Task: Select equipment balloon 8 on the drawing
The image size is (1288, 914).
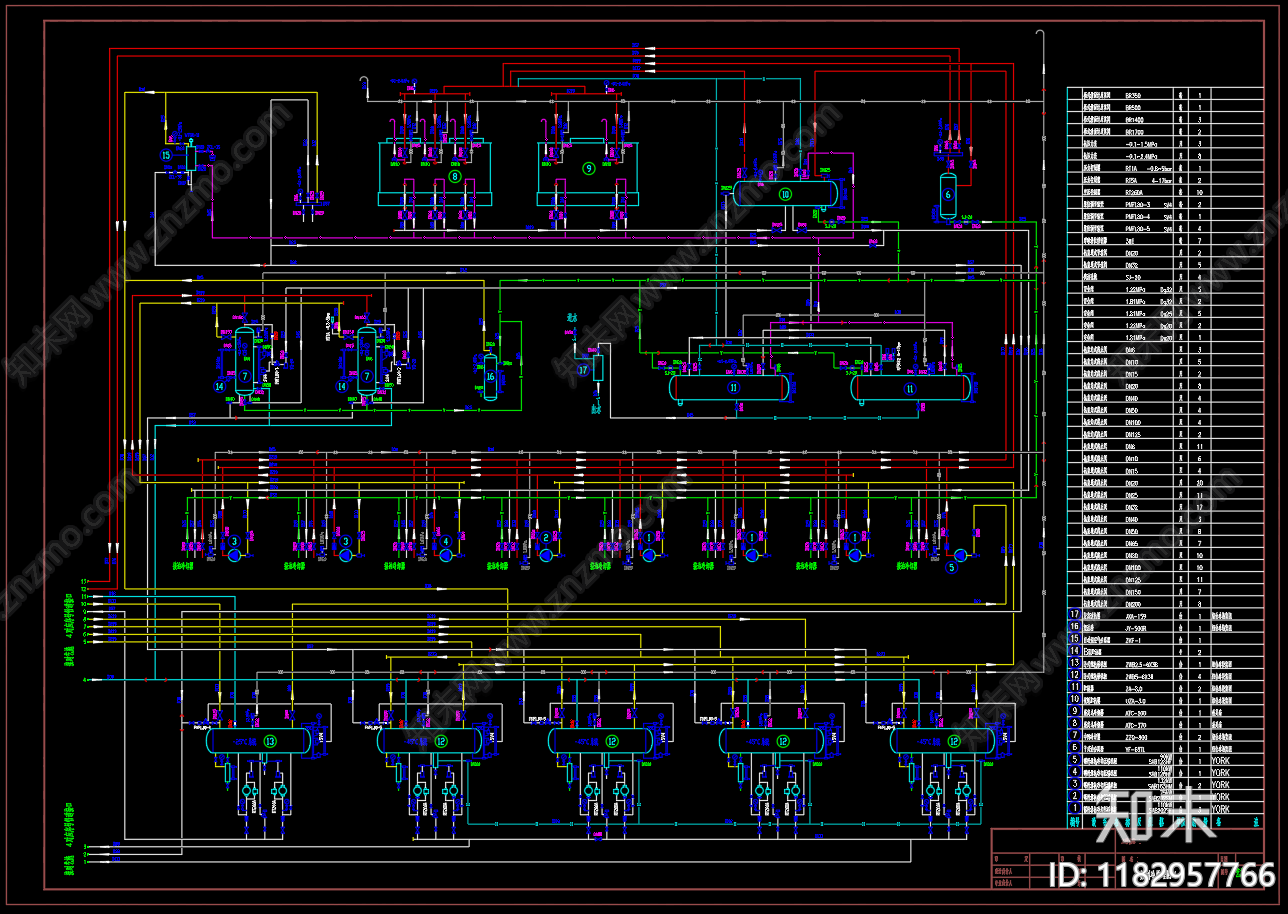Action: click(455, 176)
